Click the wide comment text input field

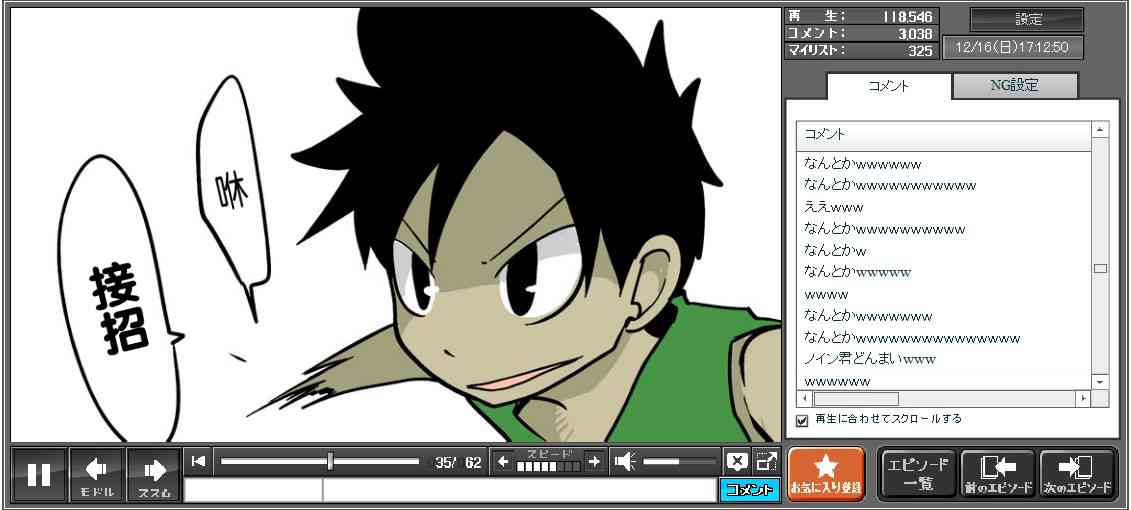(x=518, y=490)
